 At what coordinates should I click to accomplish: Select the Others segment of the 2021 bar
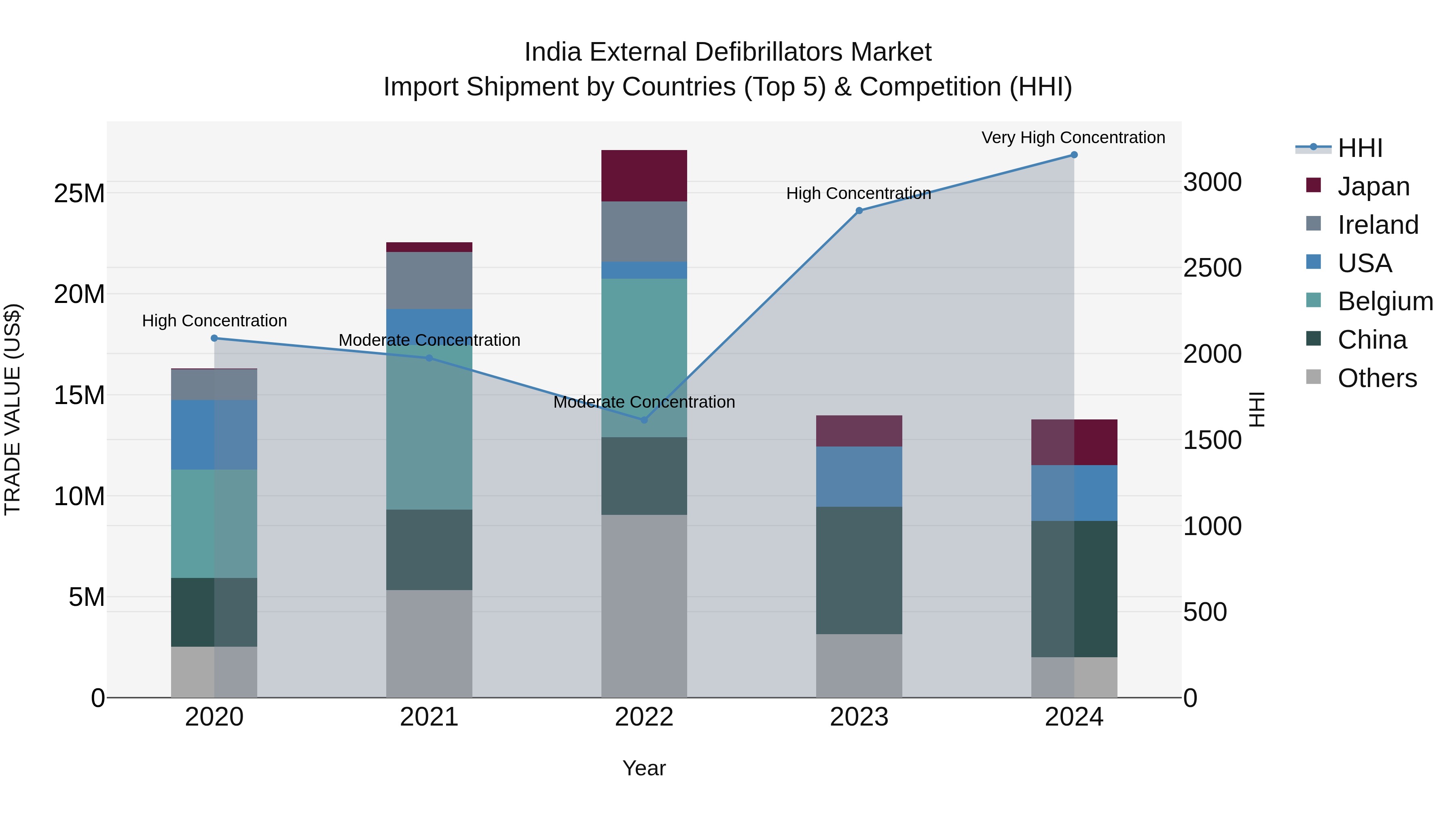[x=429, y=644]
